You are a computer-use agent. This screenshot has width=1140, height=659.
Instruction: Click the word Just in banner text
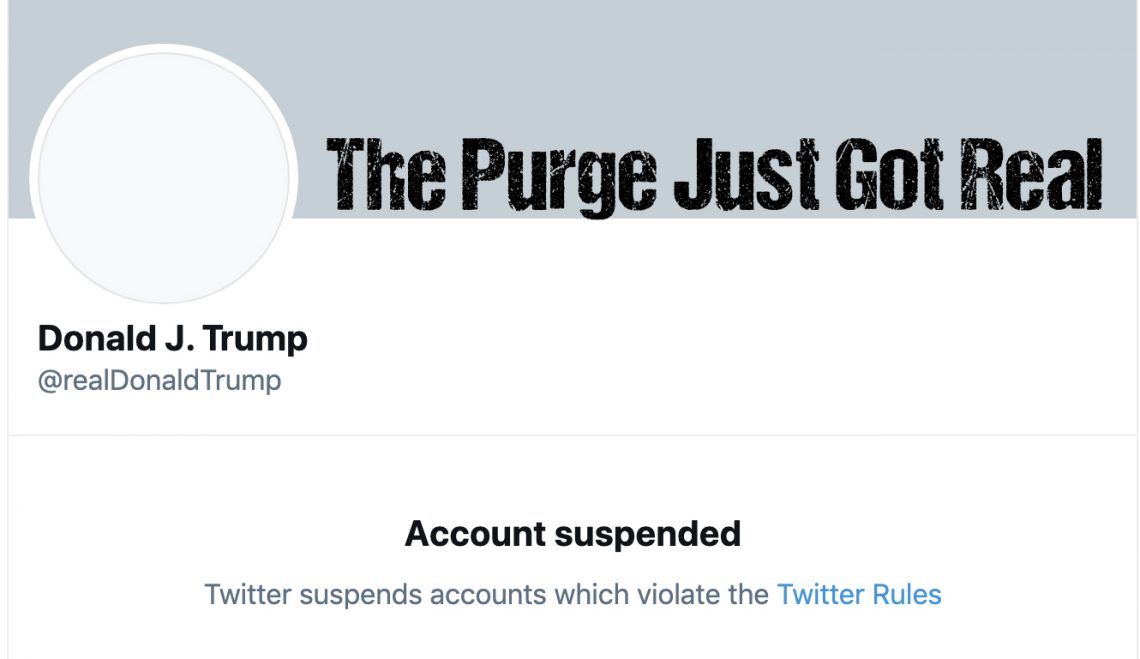pos(747,175)
